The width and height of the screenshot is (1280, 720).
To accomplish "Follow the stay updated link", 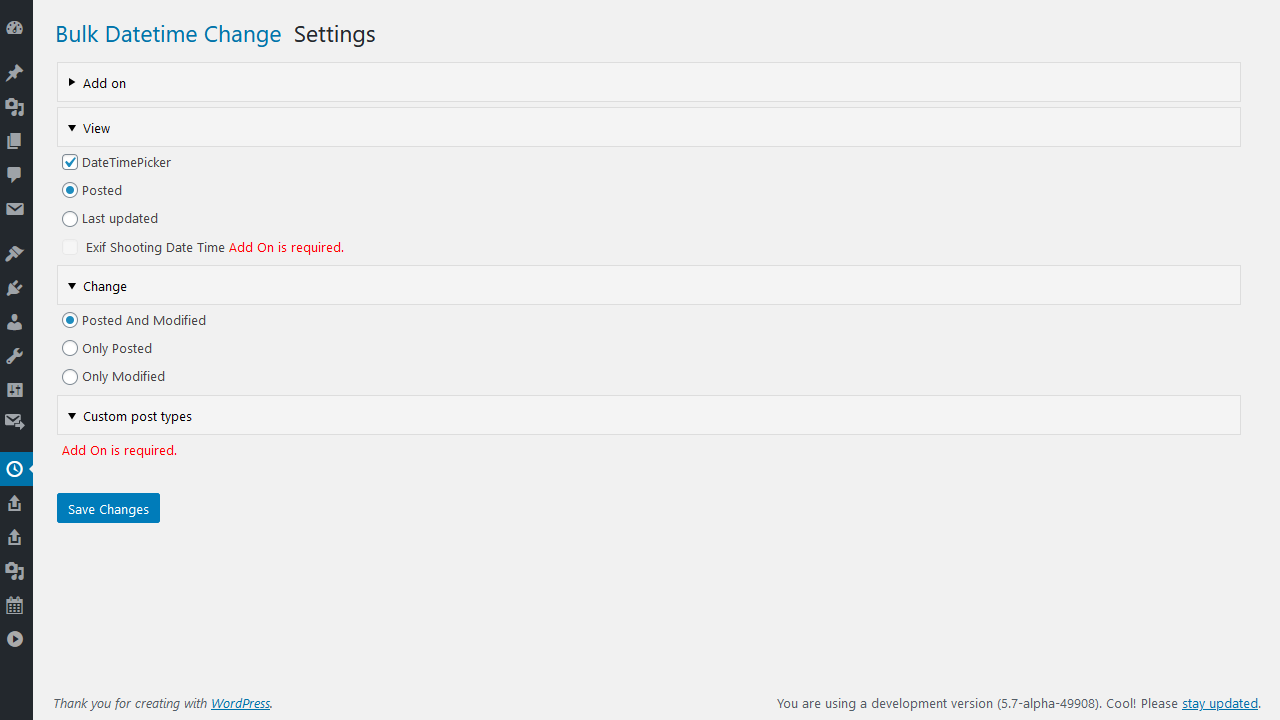I will [1220, 703].
